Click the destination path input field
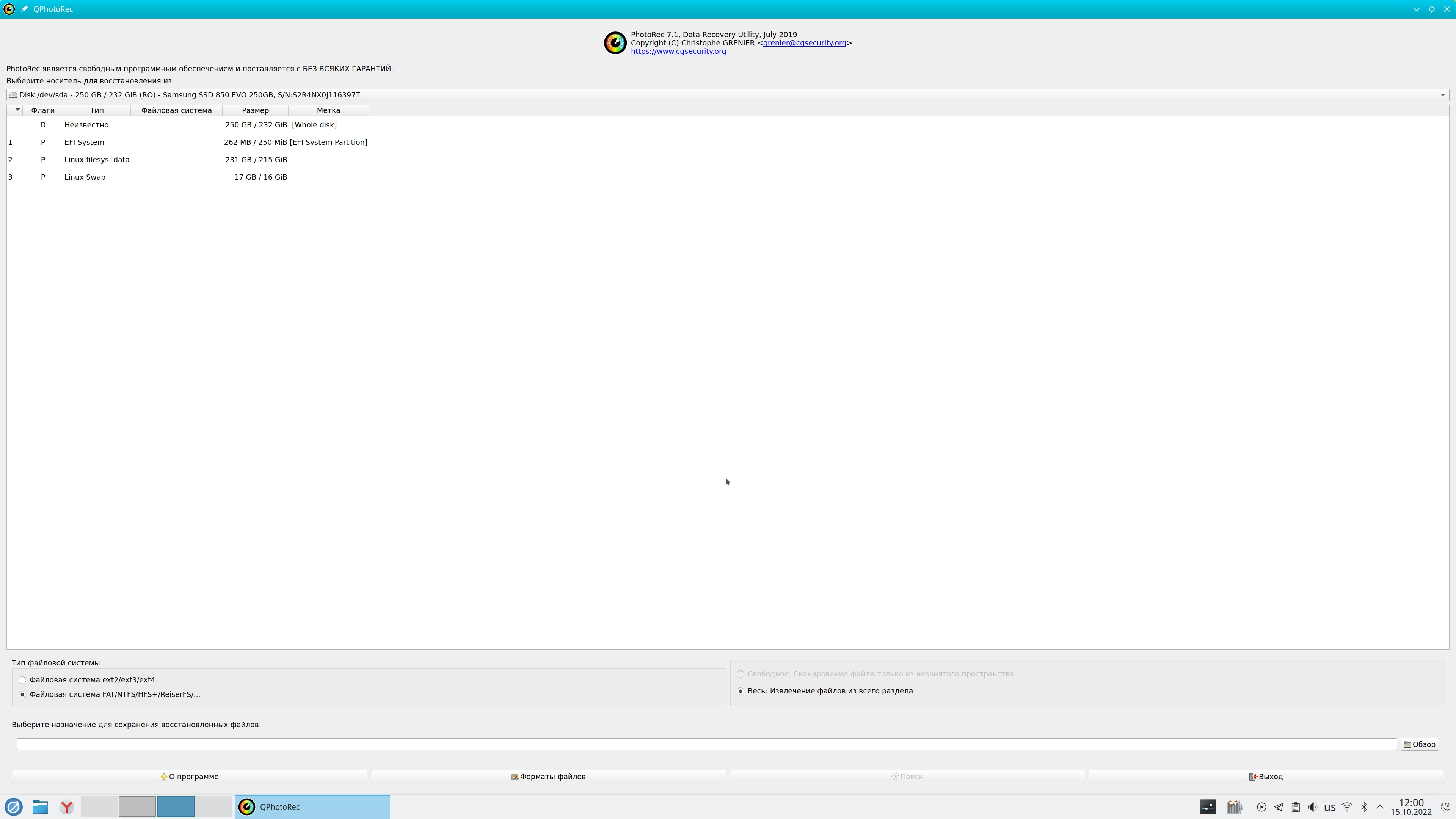The image size is (1456, 819). (706, 744)
